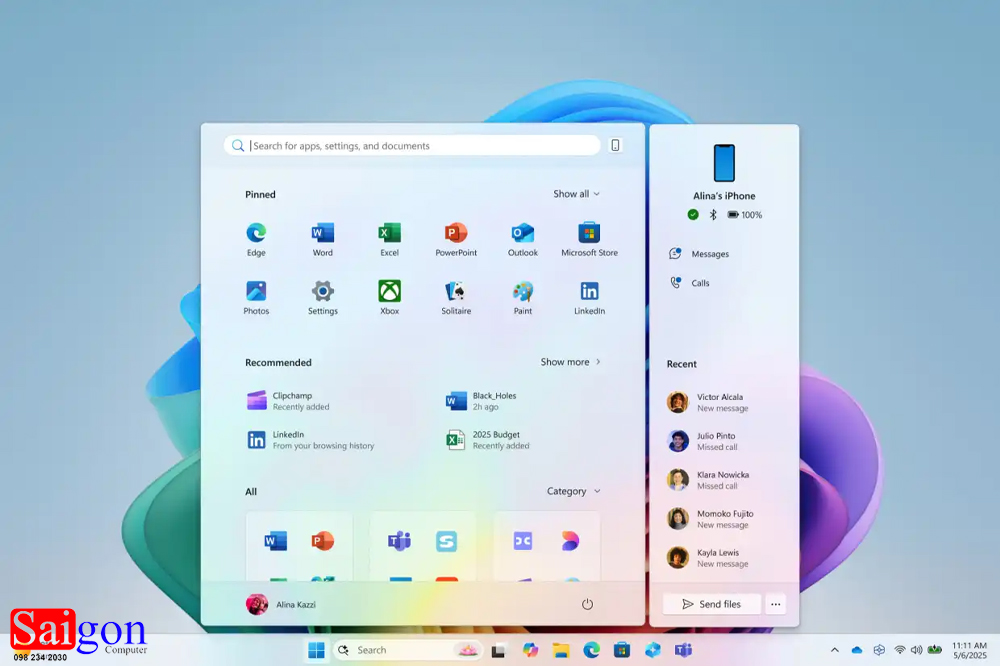Start the Solitaire game

[x=456, y=292]
